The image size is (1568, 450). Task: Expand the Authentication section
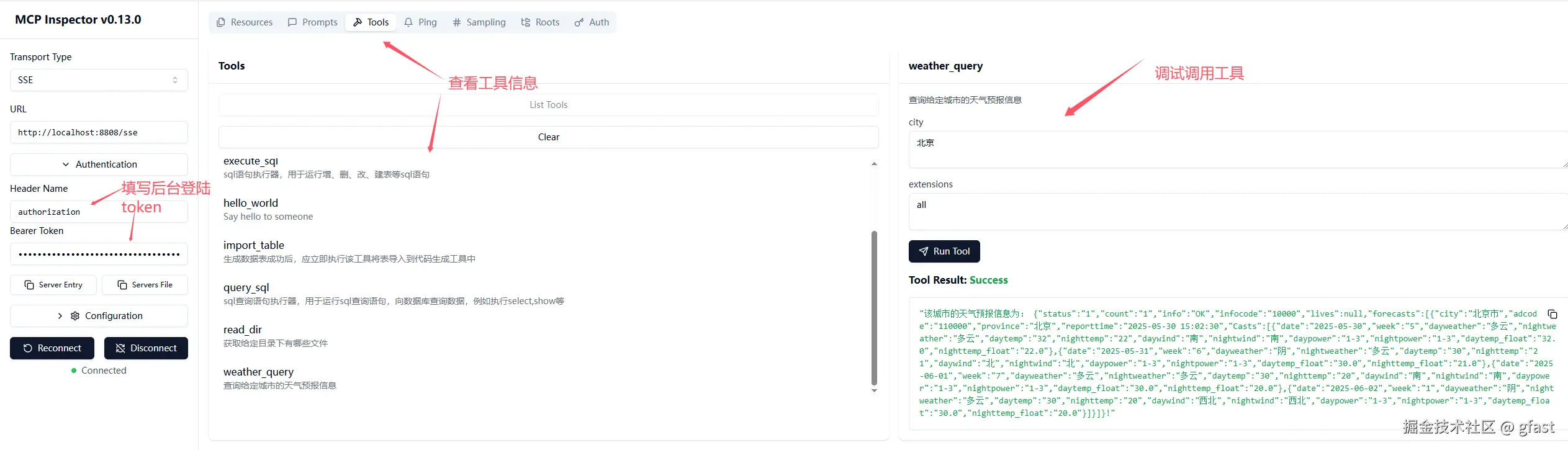click(x=99, y=164)
